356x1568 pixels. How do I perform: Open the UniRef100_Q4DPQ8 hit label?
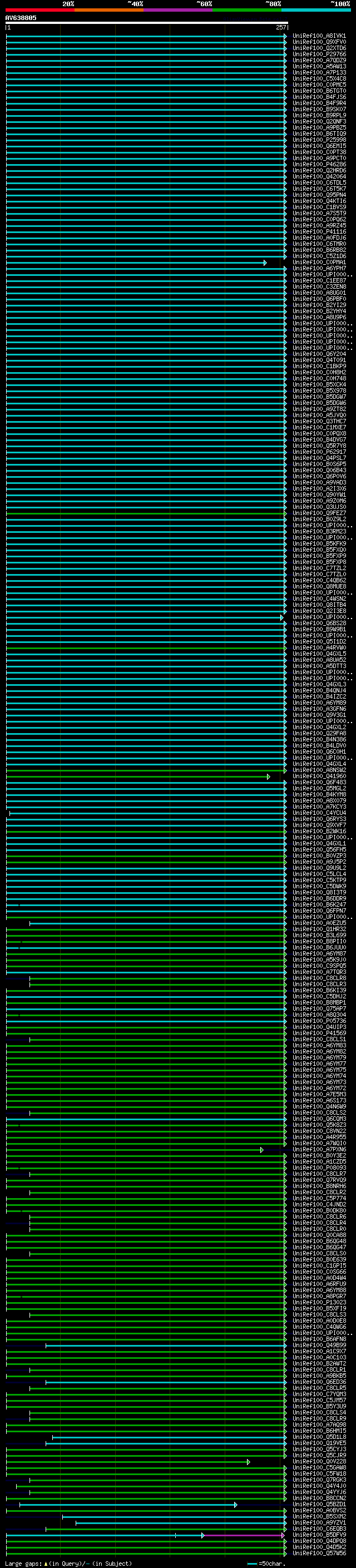319,1541
